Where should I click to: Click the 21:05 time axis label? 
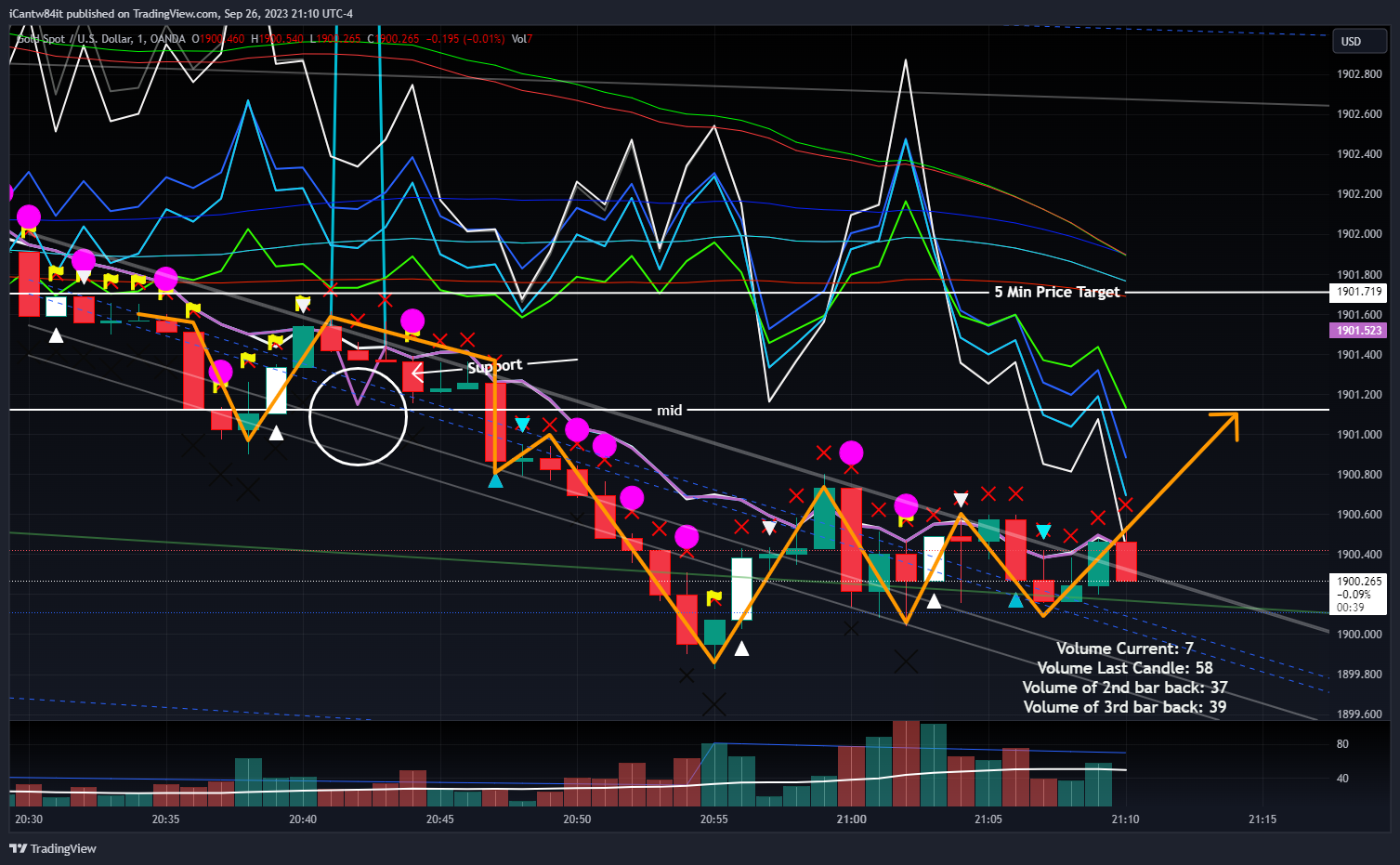coord(988,819)
